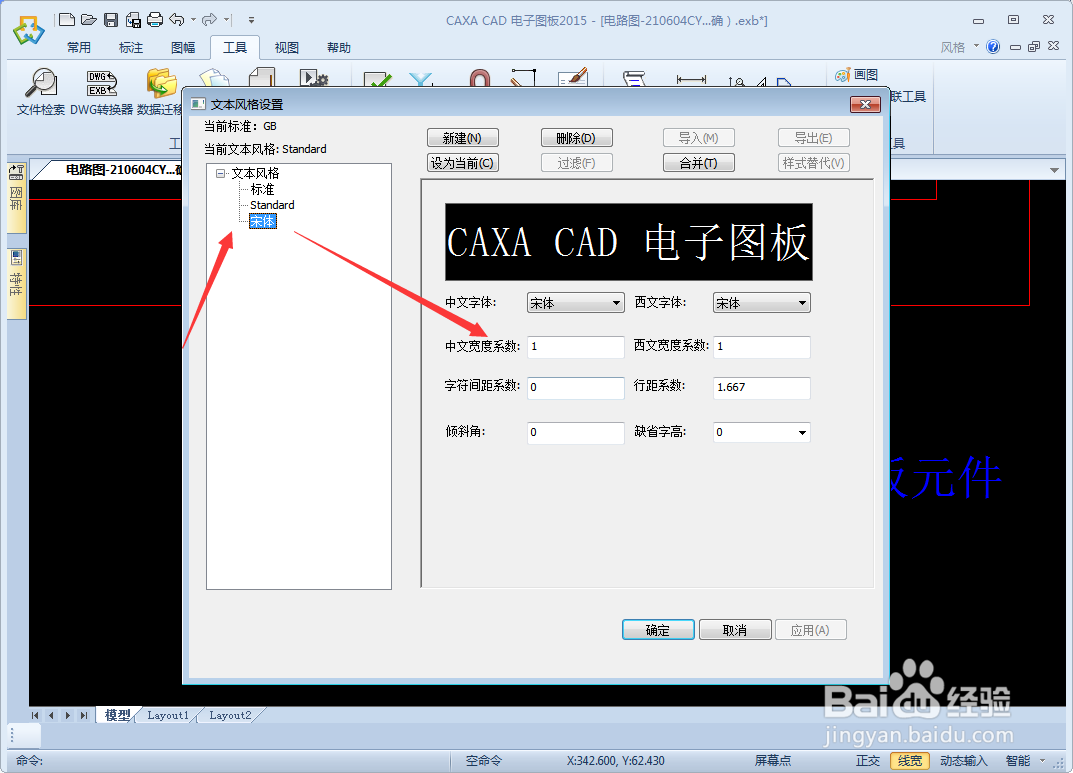Viewport: 1073px width, 773px height.
Task: Open the undo history dropdown arrow
Action: 194,20
